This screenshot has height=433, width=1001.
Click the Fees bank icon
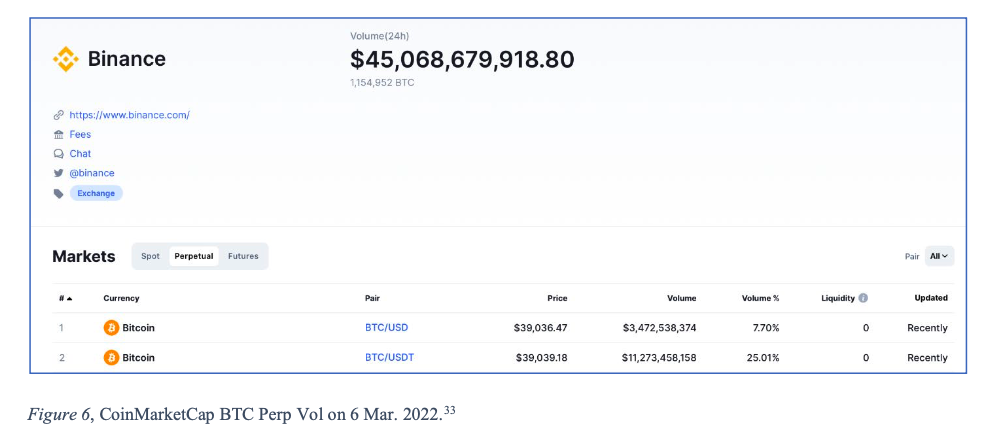pyautogui.click(x=58, y=134)
